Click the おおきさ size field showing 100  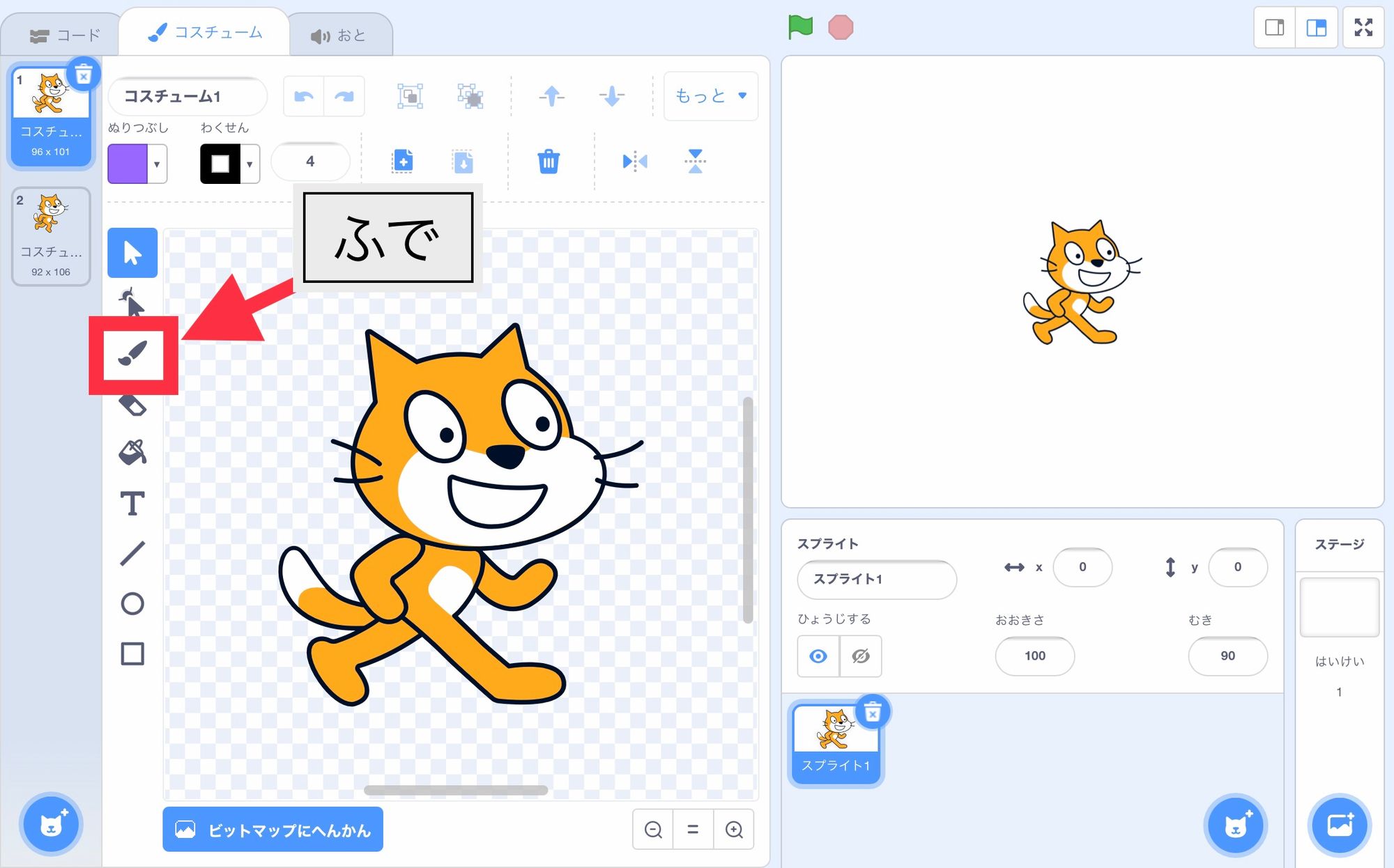[x=1035, y=656]
